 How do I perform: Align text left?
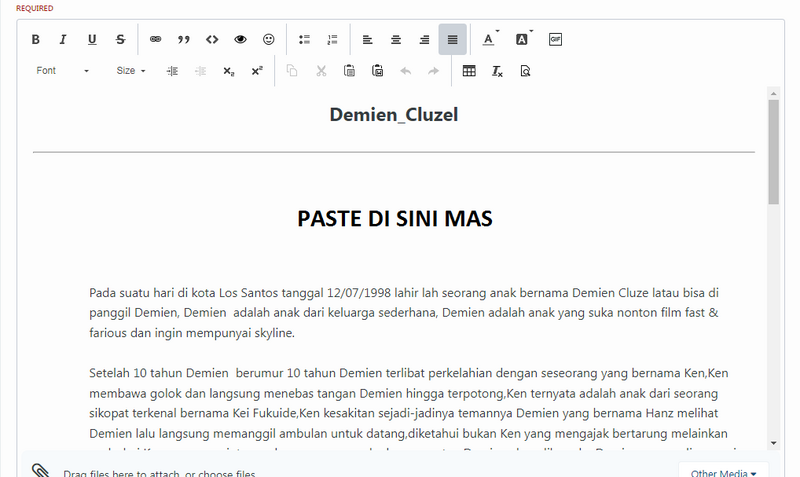(x=367, y=39)
